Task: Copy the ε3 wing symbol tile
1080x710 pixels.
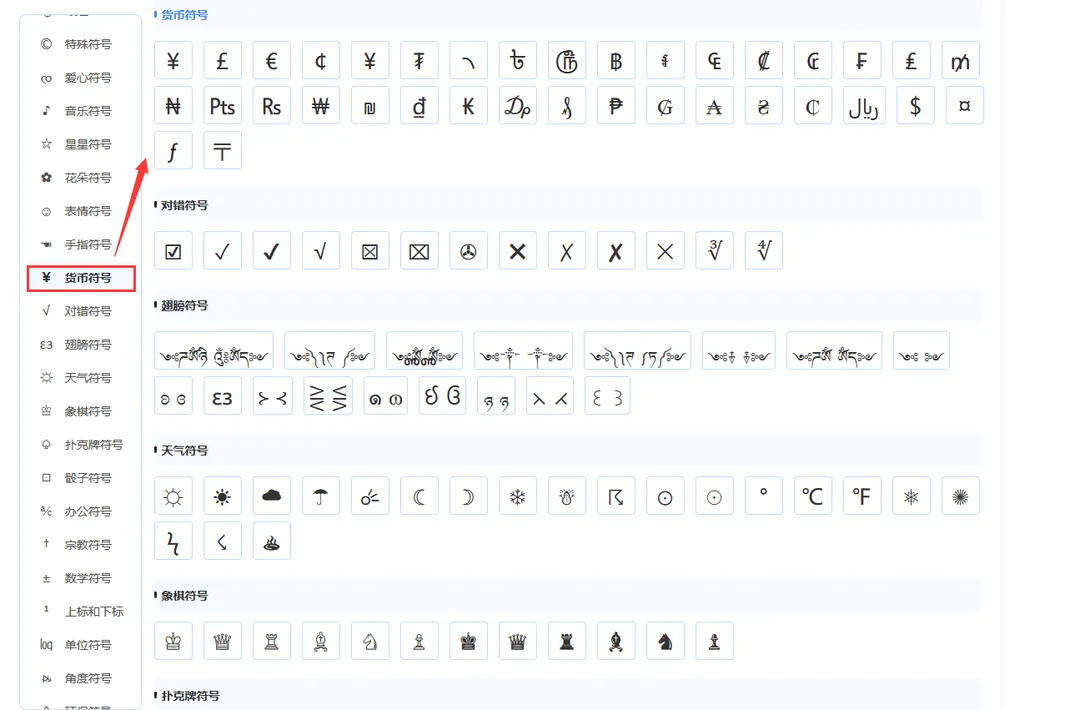Action: click(222, 396)
